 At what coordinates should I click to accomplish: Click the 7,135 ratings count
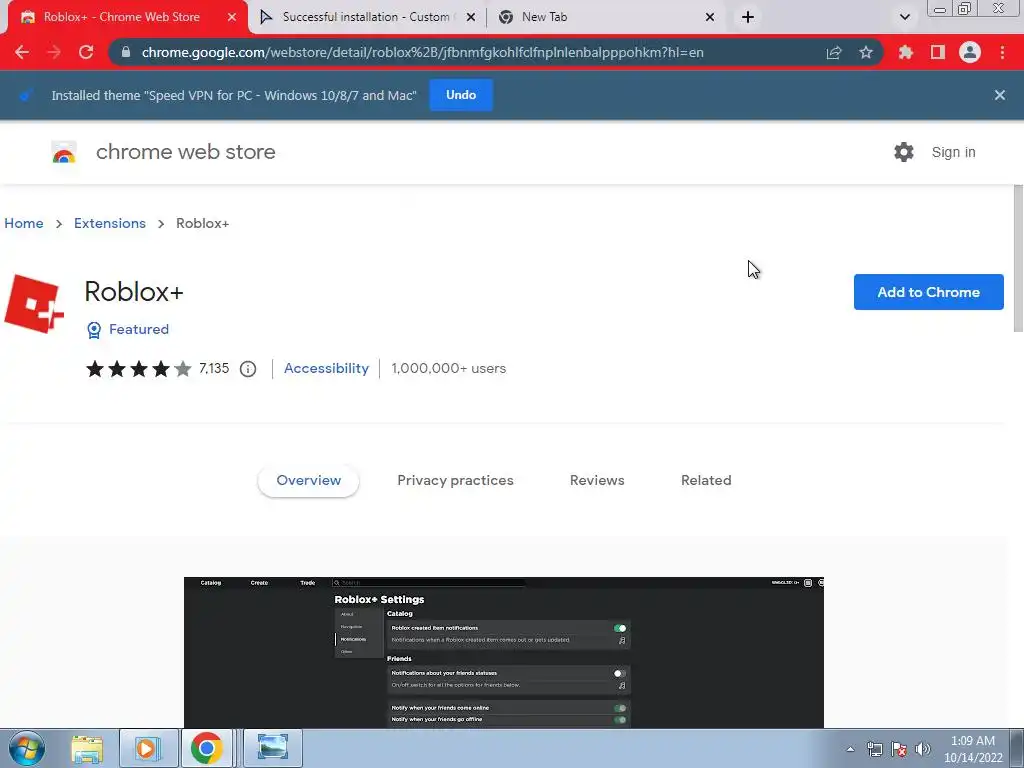(214, 368)
